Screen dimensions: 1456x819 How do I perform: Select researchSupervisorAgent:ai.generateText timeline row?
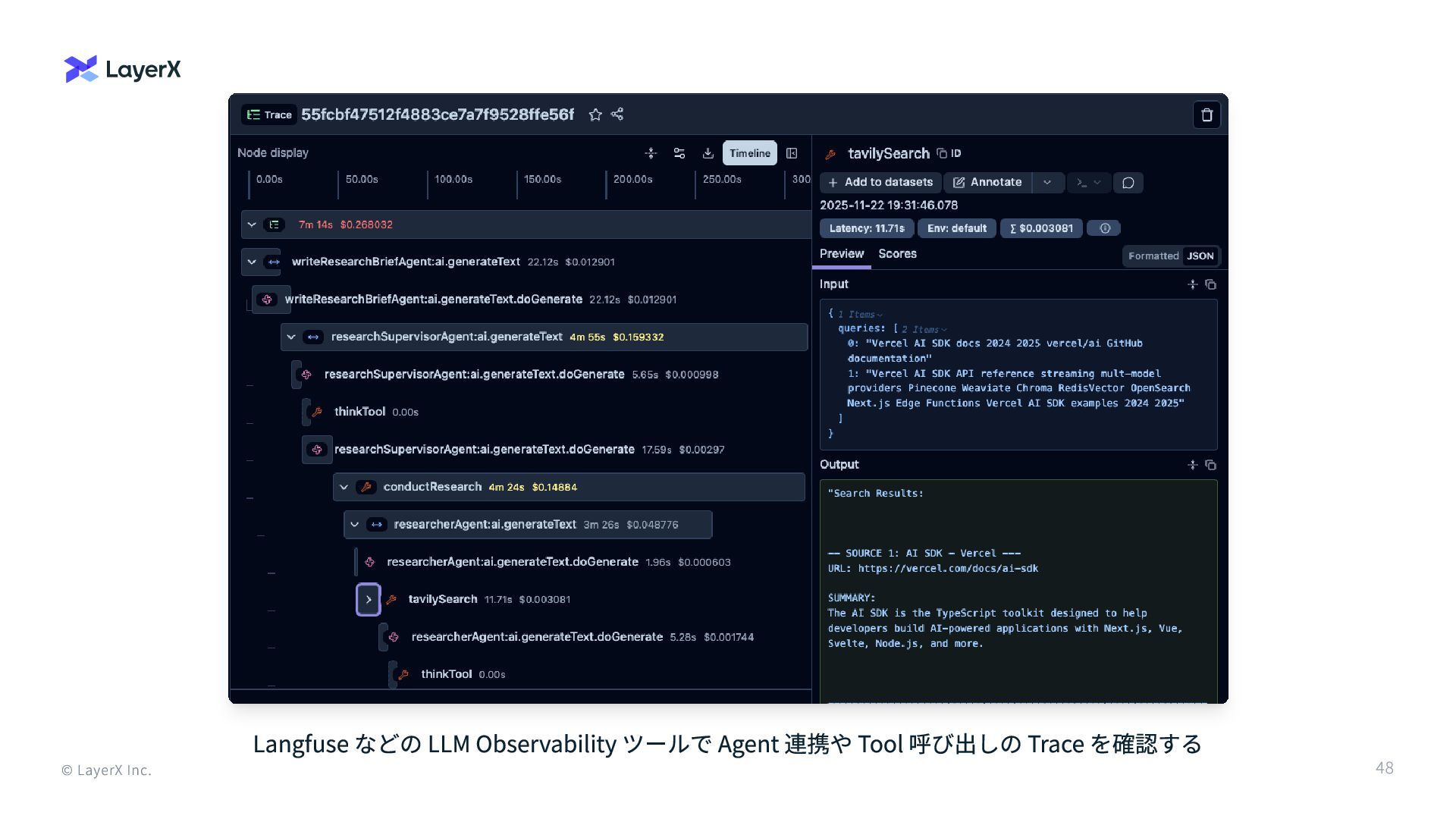click(447, 337)
